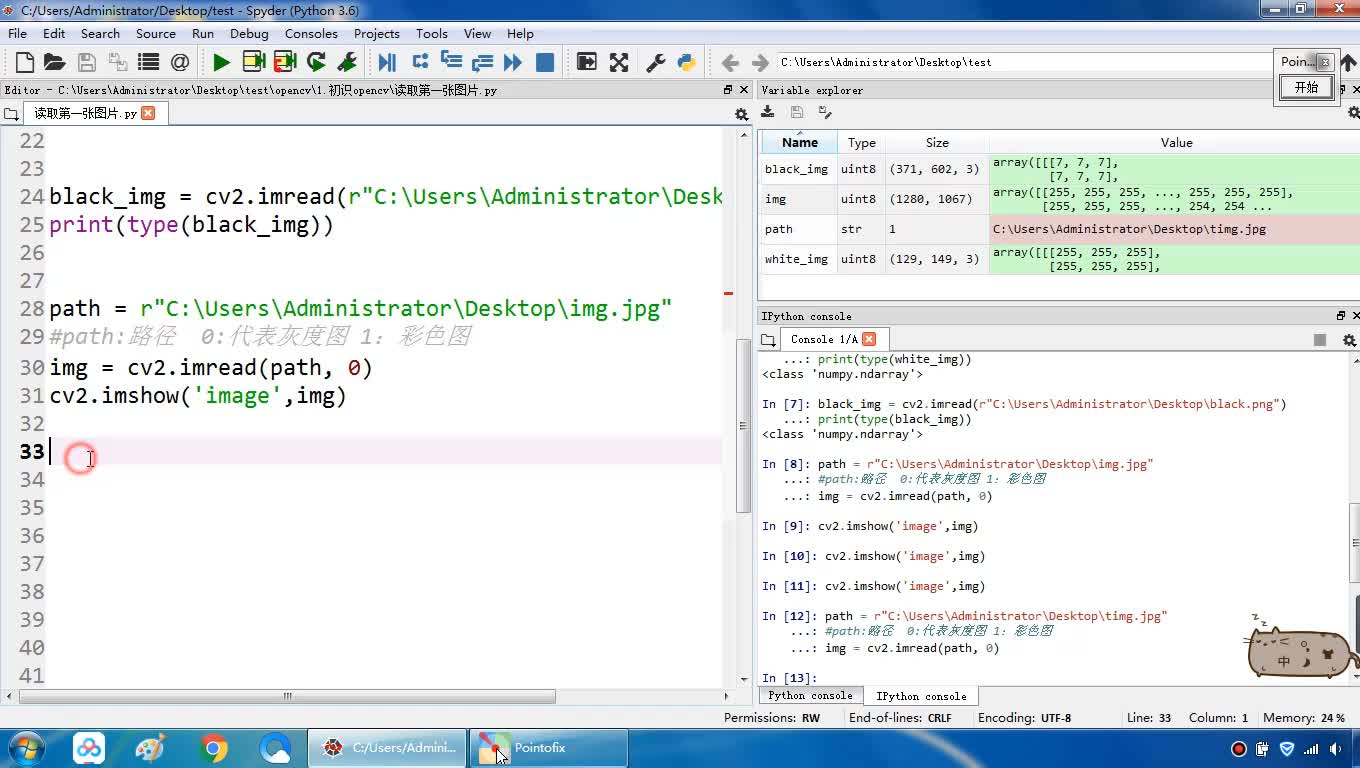Close the 读取第一张图片.py editor tab
This screenshot has height=768, width=1360.
(x=148, y=113)
